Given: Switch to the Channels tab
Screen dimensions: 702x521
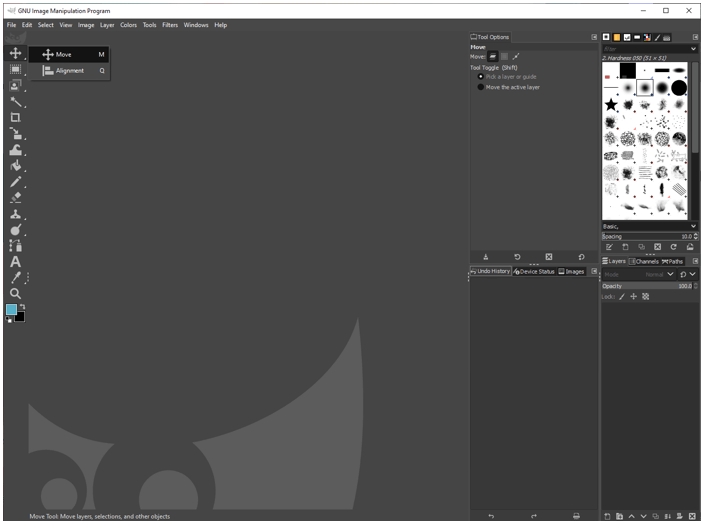Looking at the screenshot, I should (644, 261).
